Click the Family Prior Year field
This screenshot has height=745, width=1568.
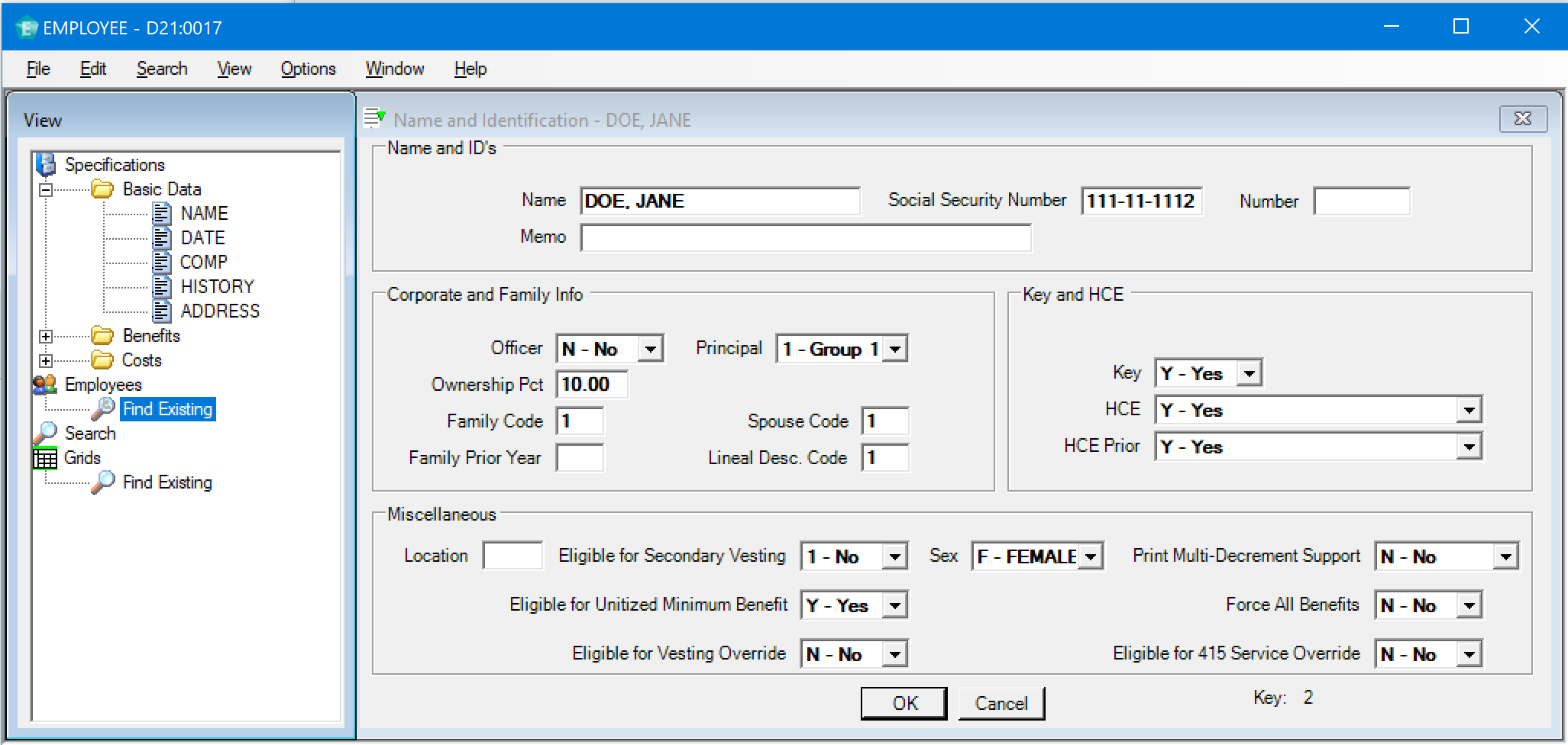pyautogui.click(x=580, y=457)
